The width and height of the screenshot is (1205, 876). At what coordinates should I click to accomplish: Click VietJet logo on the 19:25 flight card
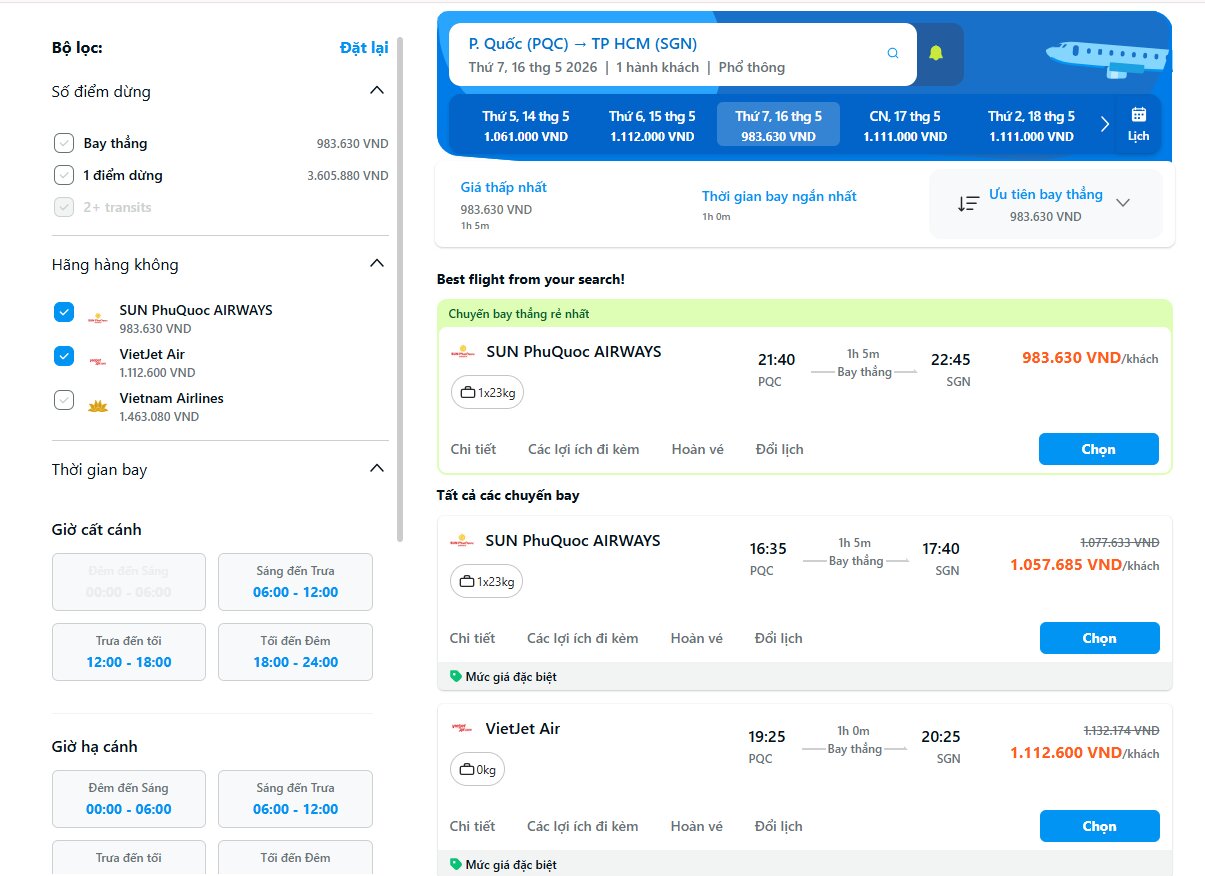[x=461, y=729]
